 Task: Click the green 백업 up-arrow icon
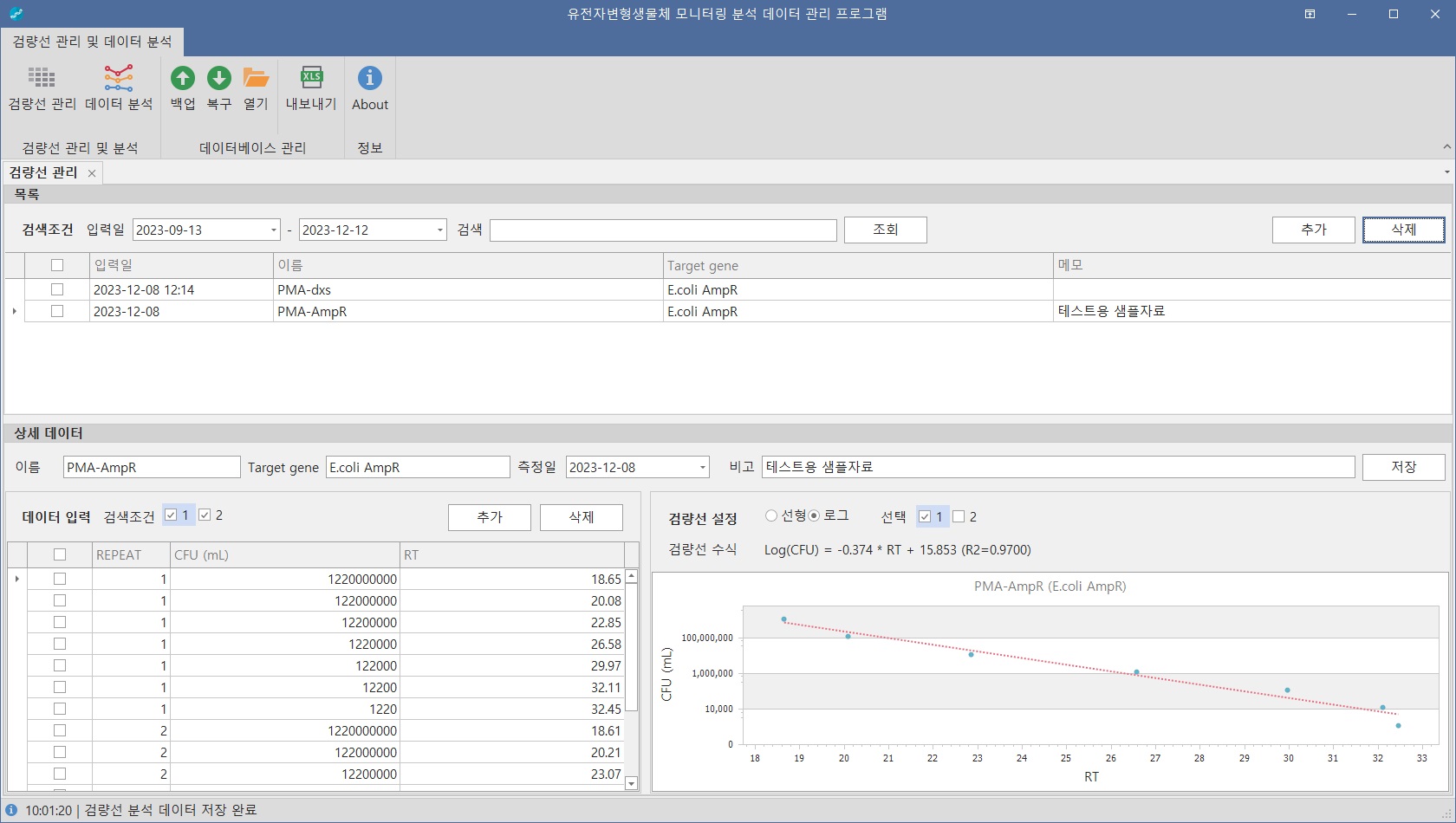tap(183, 79)
